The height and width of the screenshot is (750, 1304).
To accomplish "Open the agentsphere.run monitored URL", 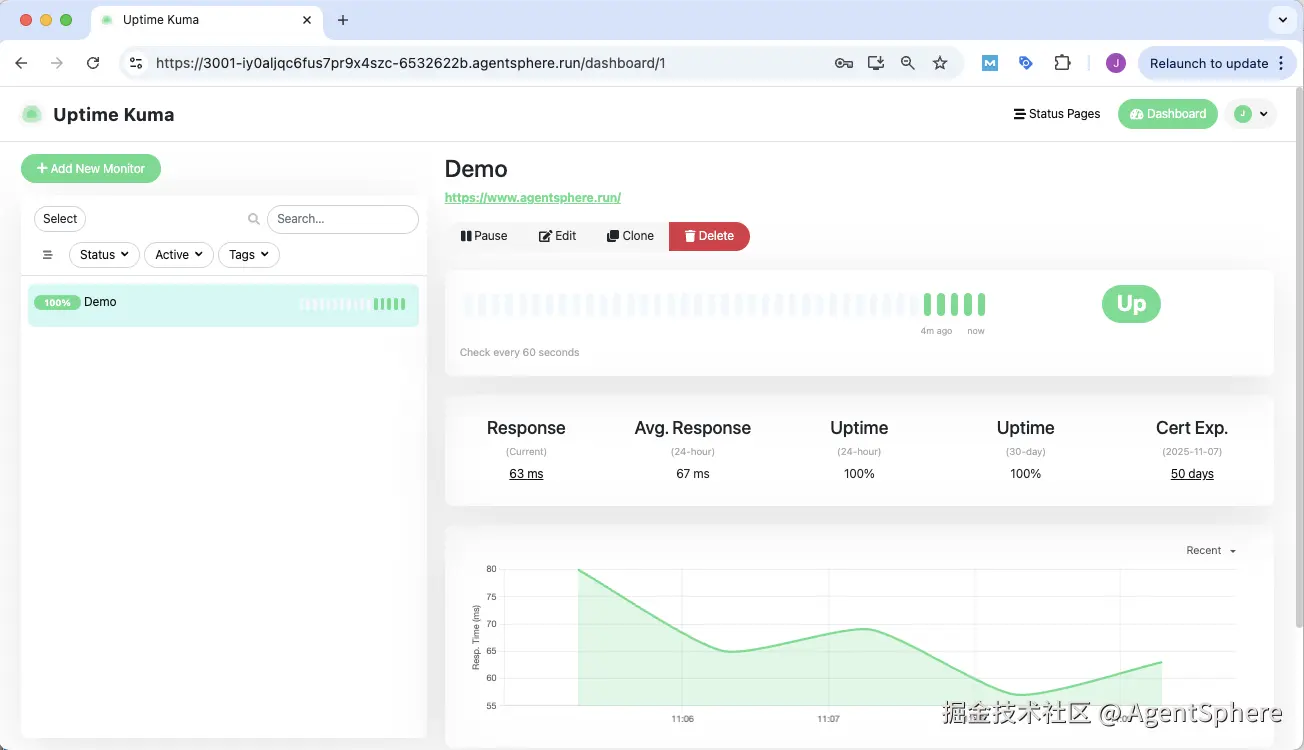I will [x=532, y=197].
